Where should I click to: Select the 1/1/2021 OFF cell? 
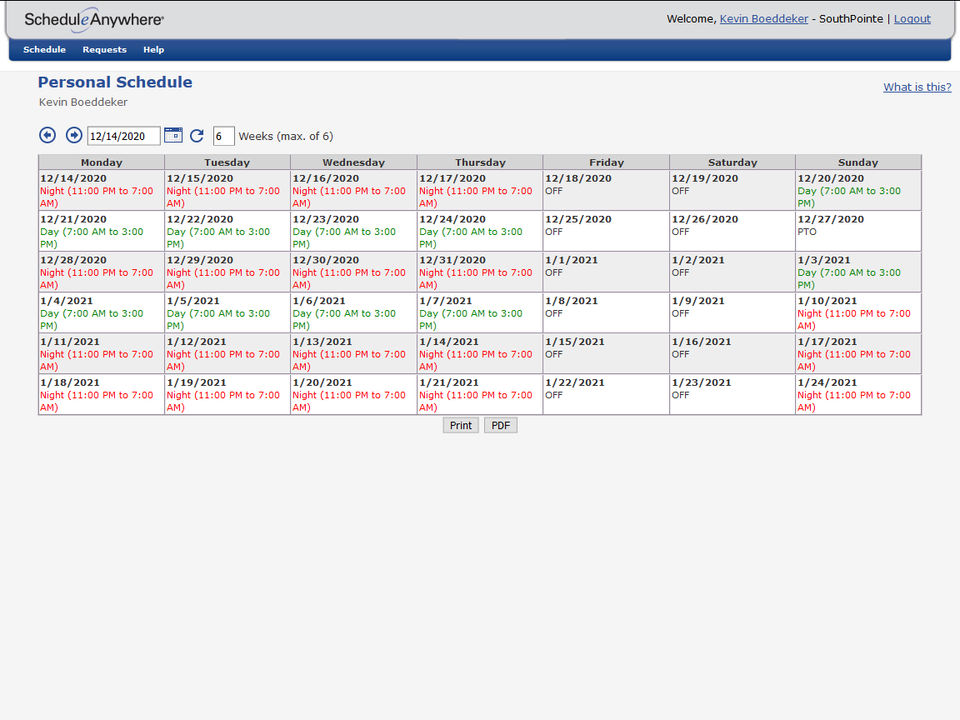coord(606,272)
